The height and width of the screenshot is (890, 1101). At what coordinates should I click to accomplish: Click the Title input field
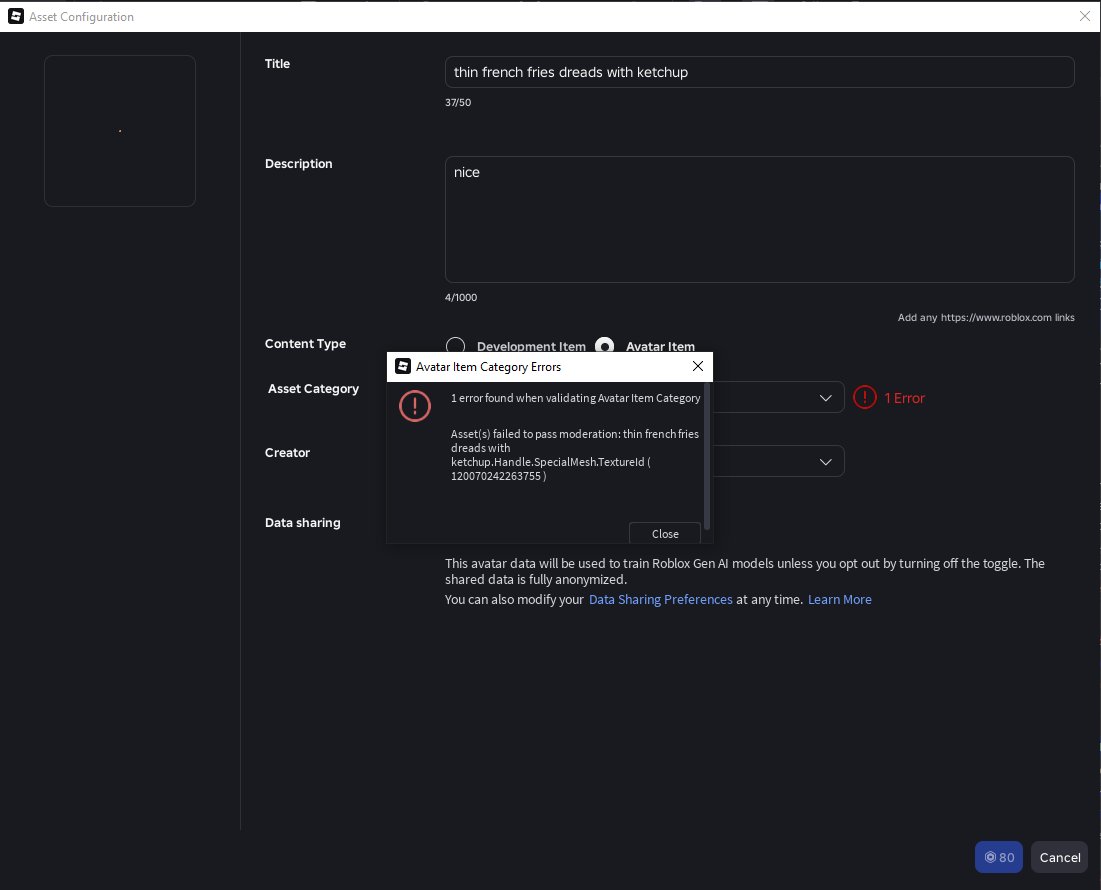759,72
